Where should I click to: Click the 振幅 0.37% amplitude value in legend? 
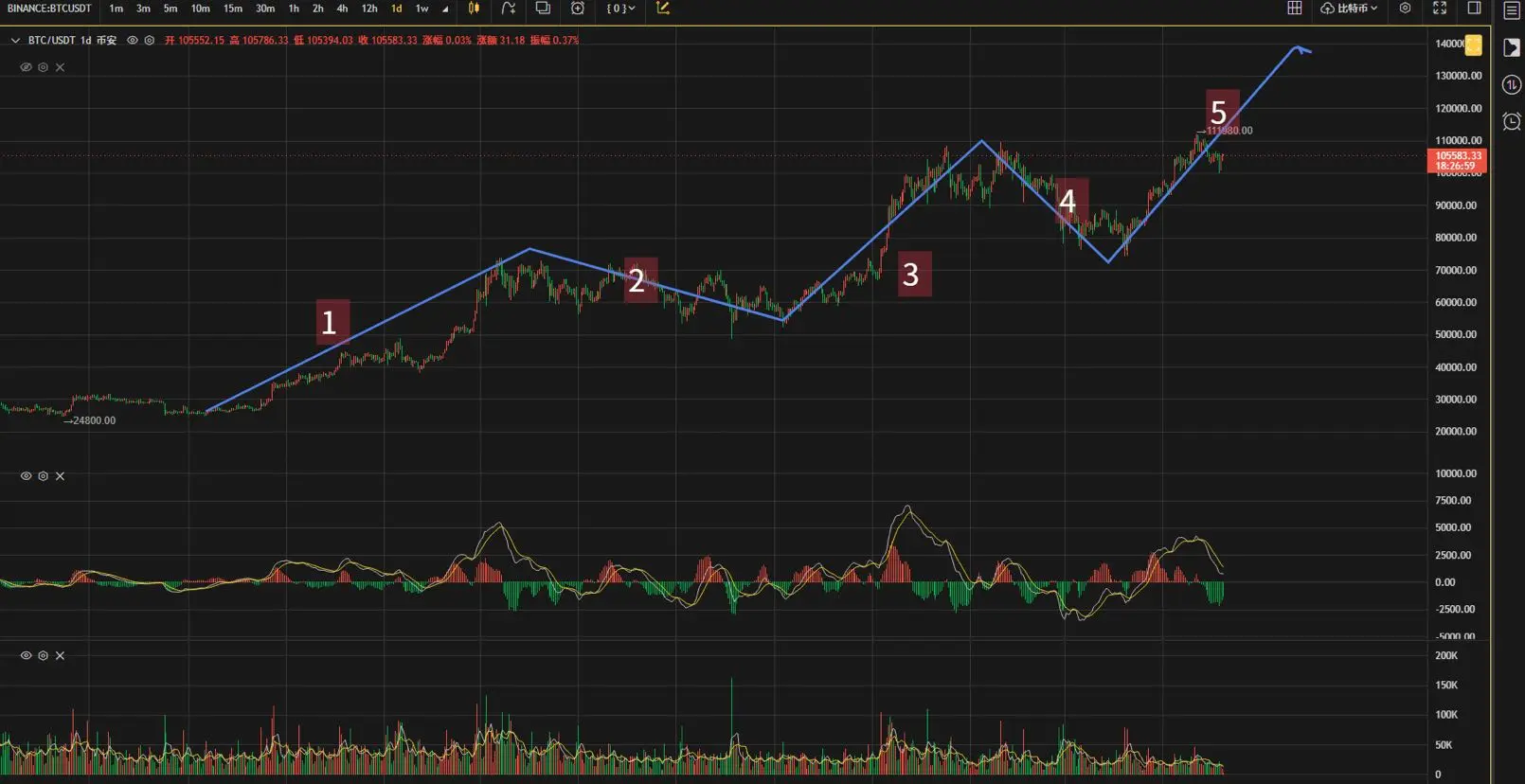[x=554, y=41]
